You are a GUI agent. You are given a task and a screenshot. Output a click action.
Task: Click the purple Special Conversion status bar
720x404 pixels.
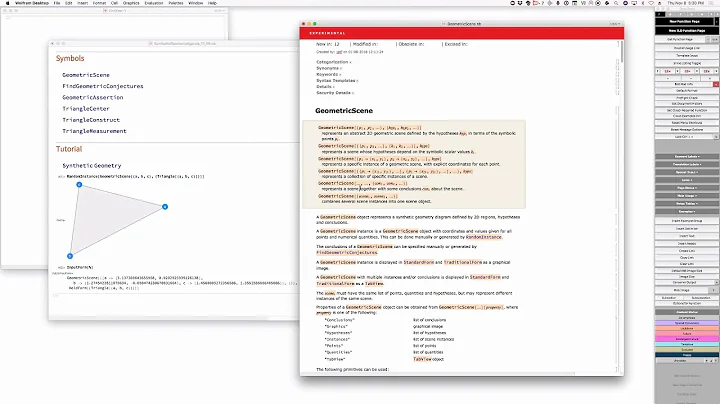[687, 323]
